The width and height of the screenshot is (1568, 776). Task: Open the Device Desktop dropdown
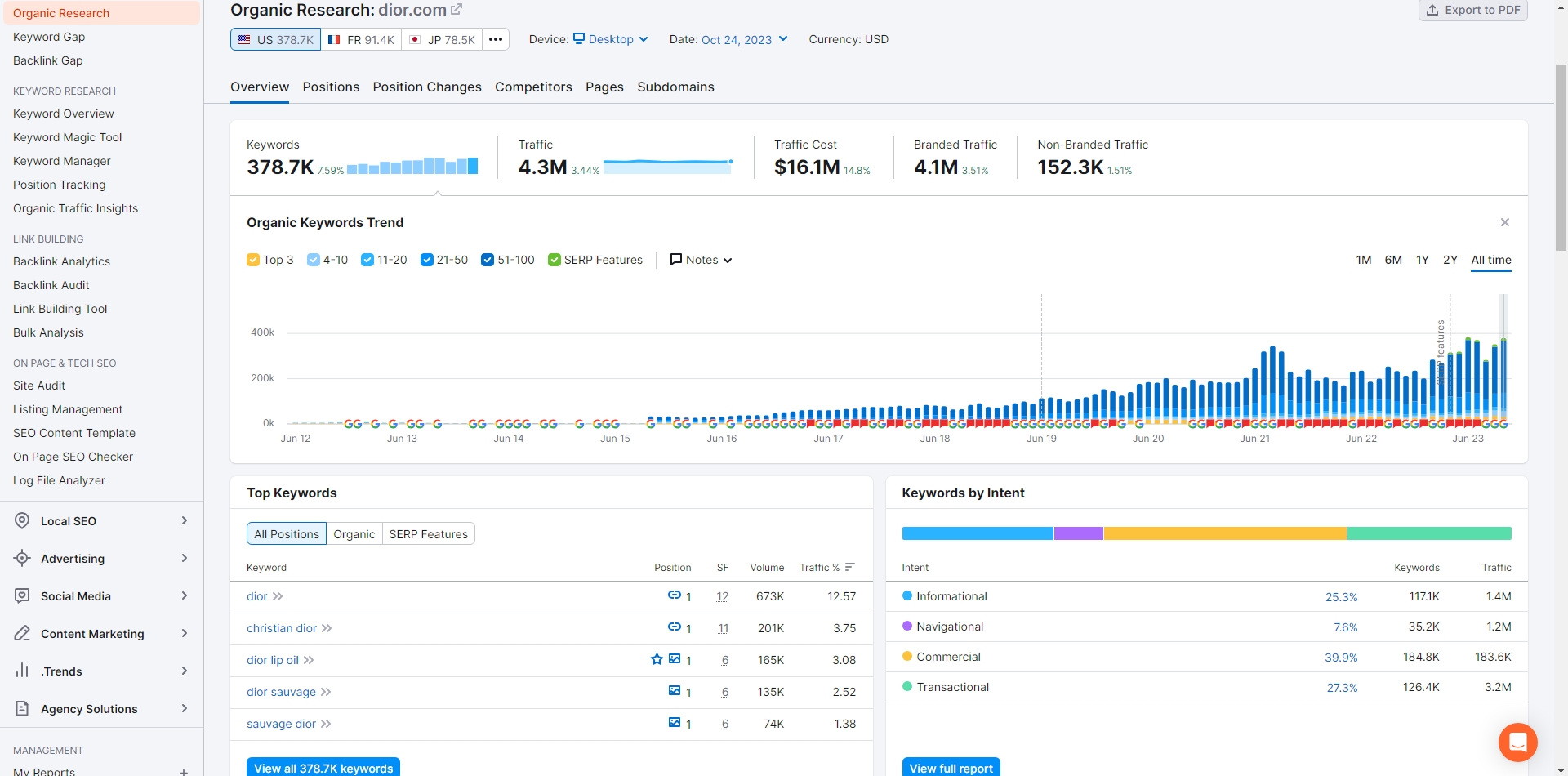coord(611,39)
